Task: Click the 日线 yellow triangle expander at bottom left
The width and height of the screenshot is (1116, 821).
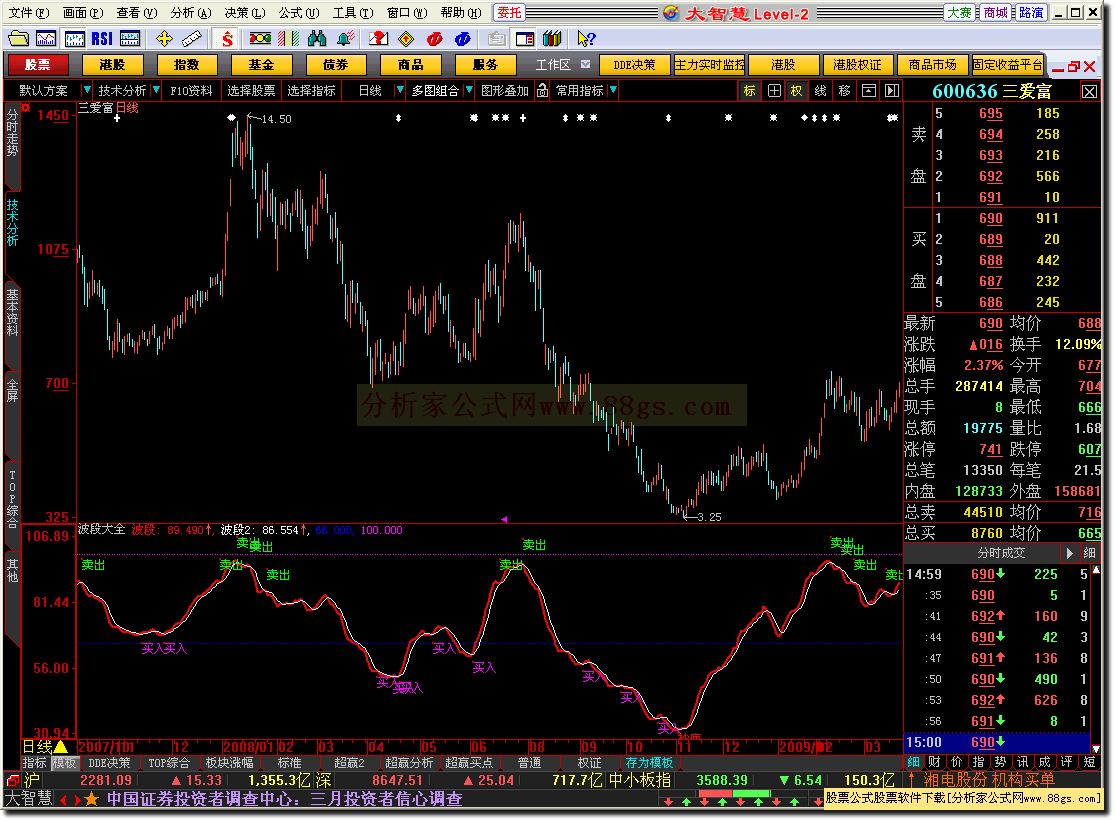Action: pos(61,747)
